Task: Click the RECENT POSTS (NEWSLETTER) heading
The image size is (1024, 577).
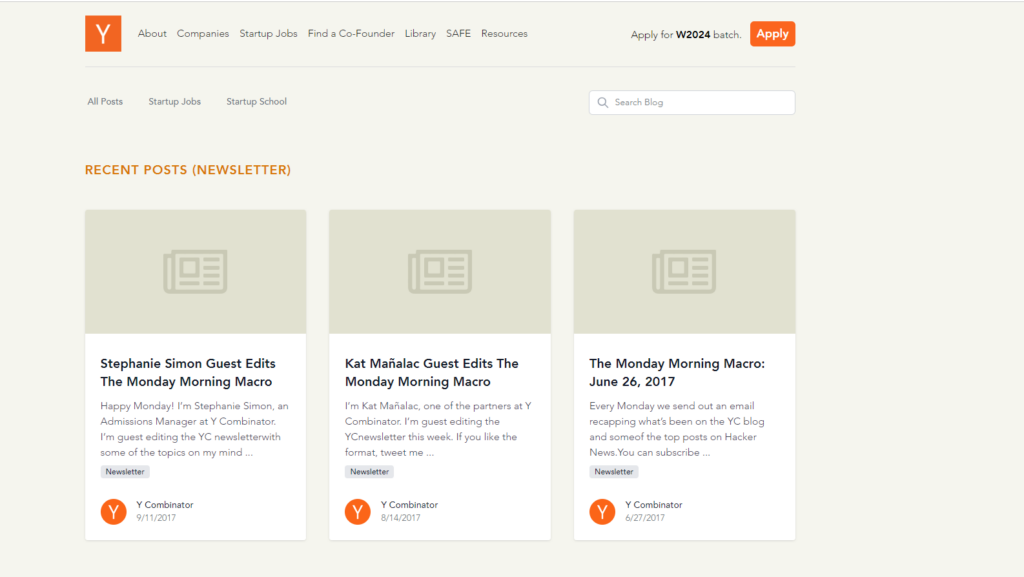Action: pyautogui.click(x=188, y=170)
